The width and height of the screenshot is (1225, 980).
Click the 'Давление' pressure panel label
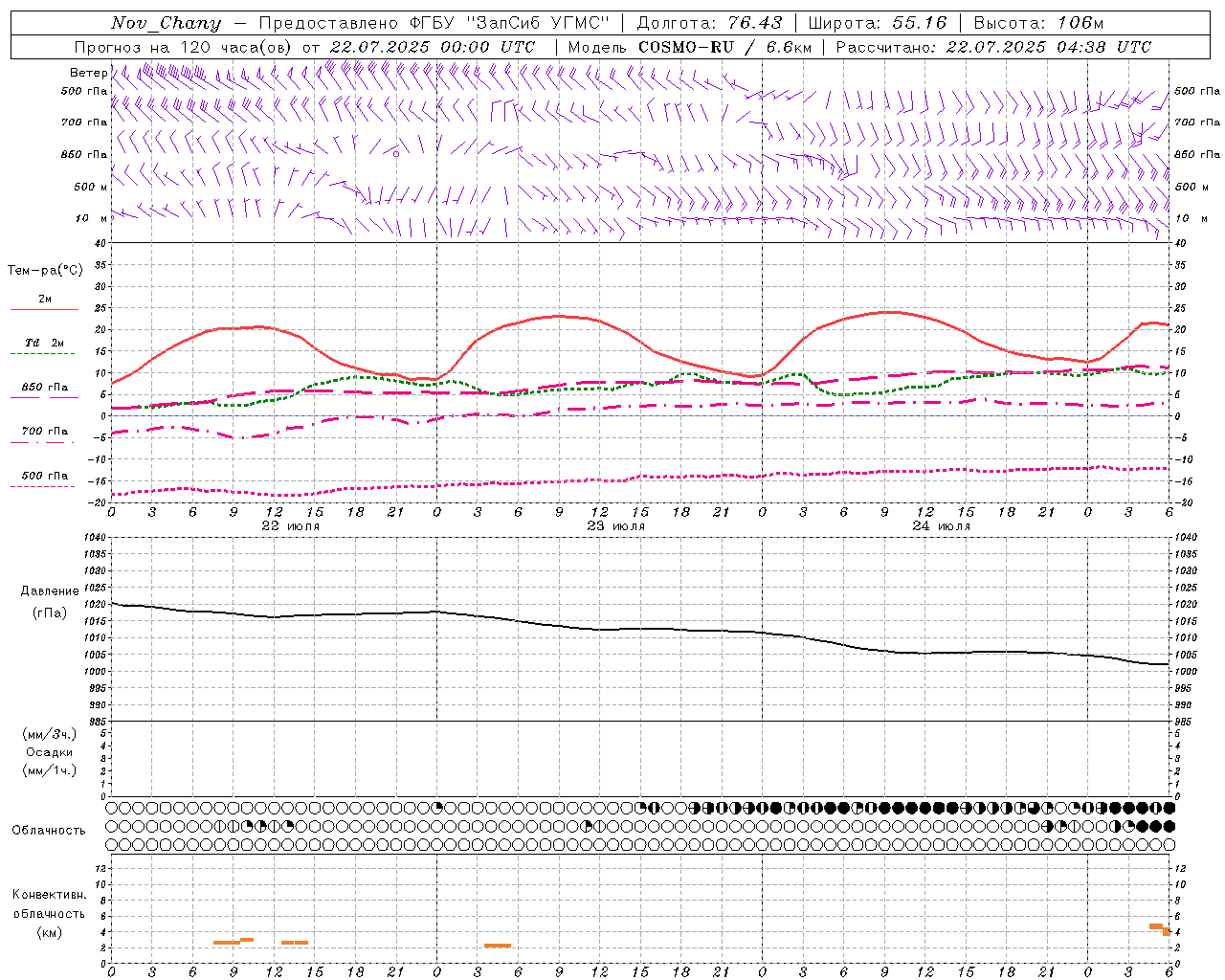[x=50, y=591]
